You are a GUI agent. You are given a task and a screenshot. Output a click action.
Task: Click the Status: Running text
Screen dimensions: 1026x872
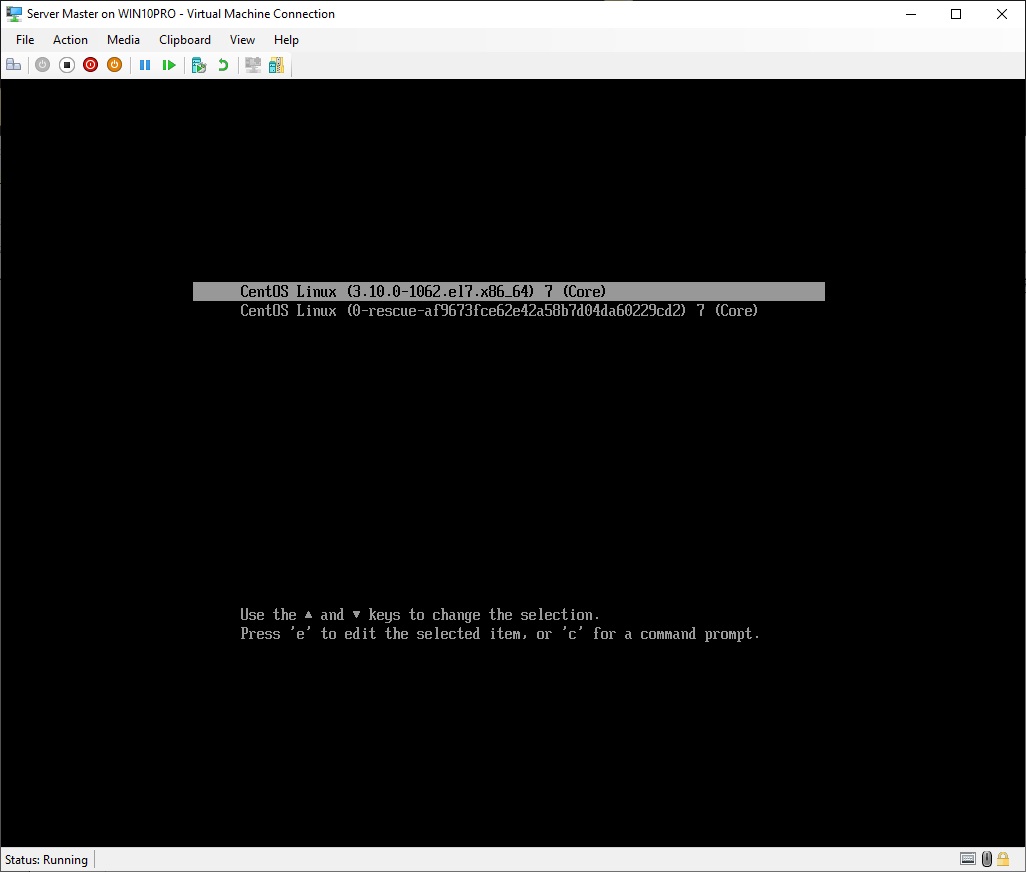coord(46,860)
